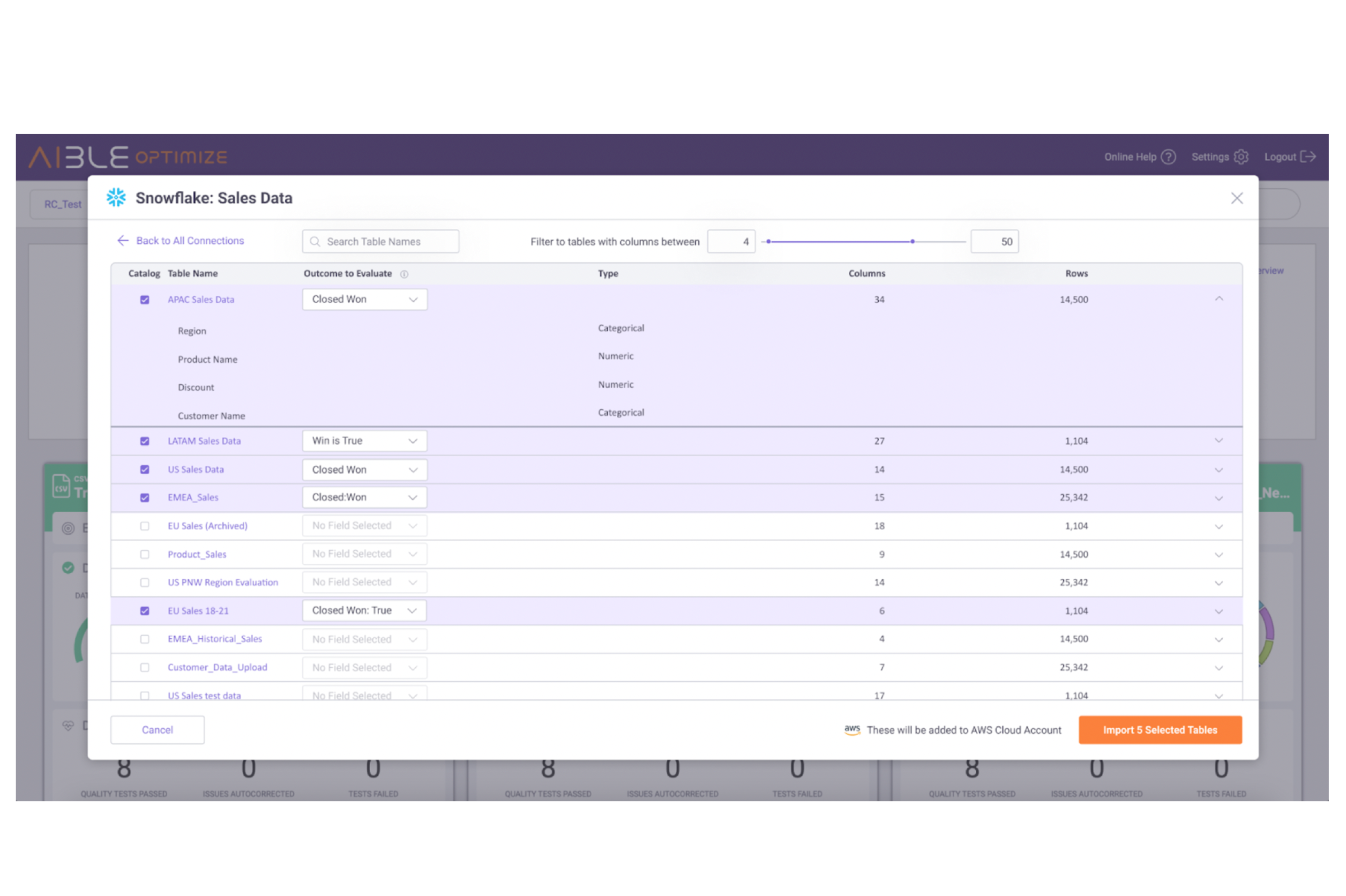This screenshot has height=896, width=1346.
Task: Open outcome dropdown for Product_Sales
Action: (365, 554)
